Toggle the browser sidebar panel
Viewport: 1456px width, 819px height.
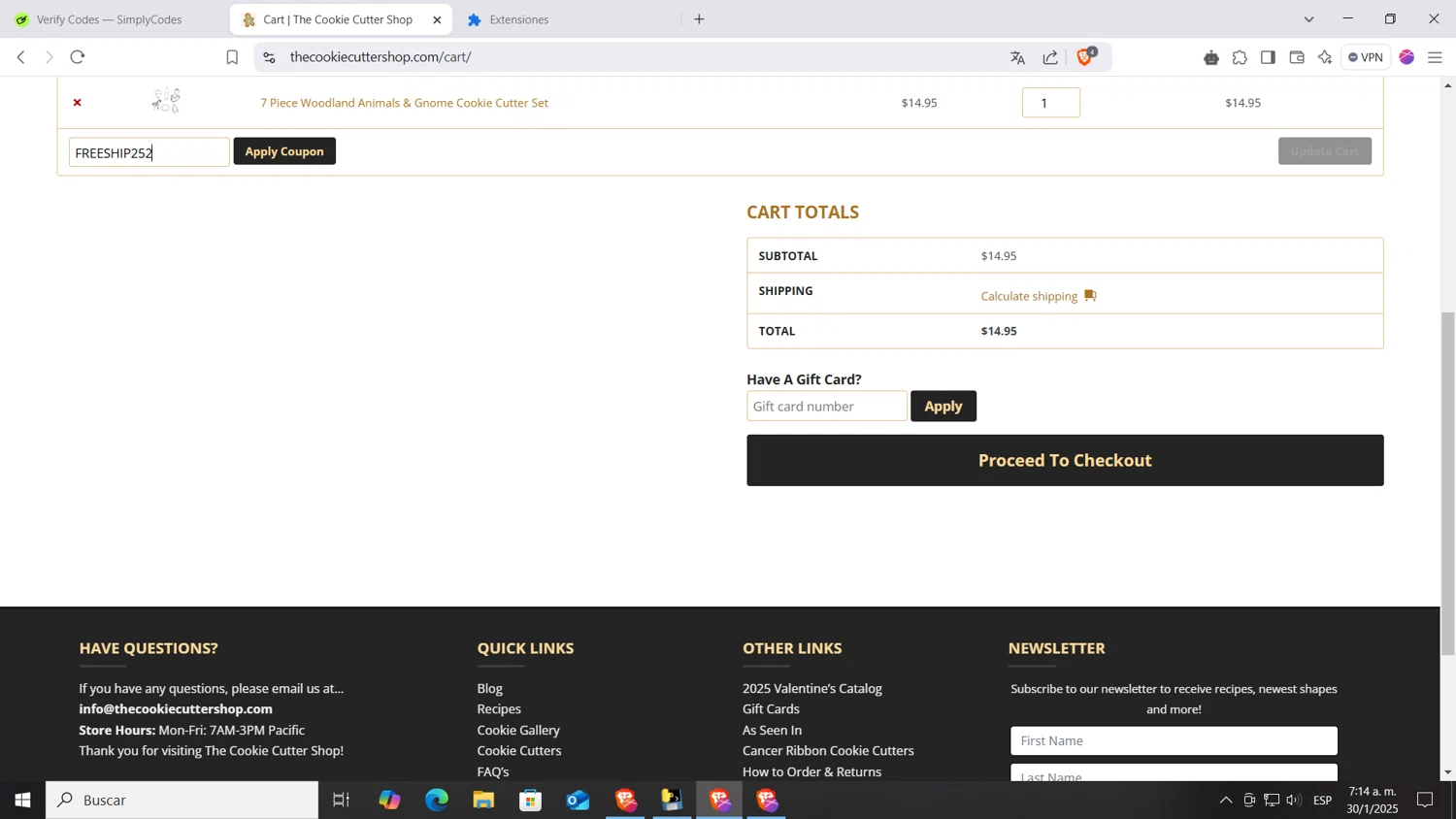coord(1268,57)
